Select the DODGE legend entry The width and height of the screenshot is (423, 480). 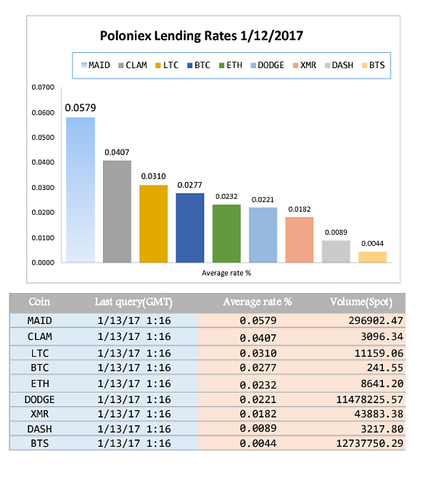[267, 65]
